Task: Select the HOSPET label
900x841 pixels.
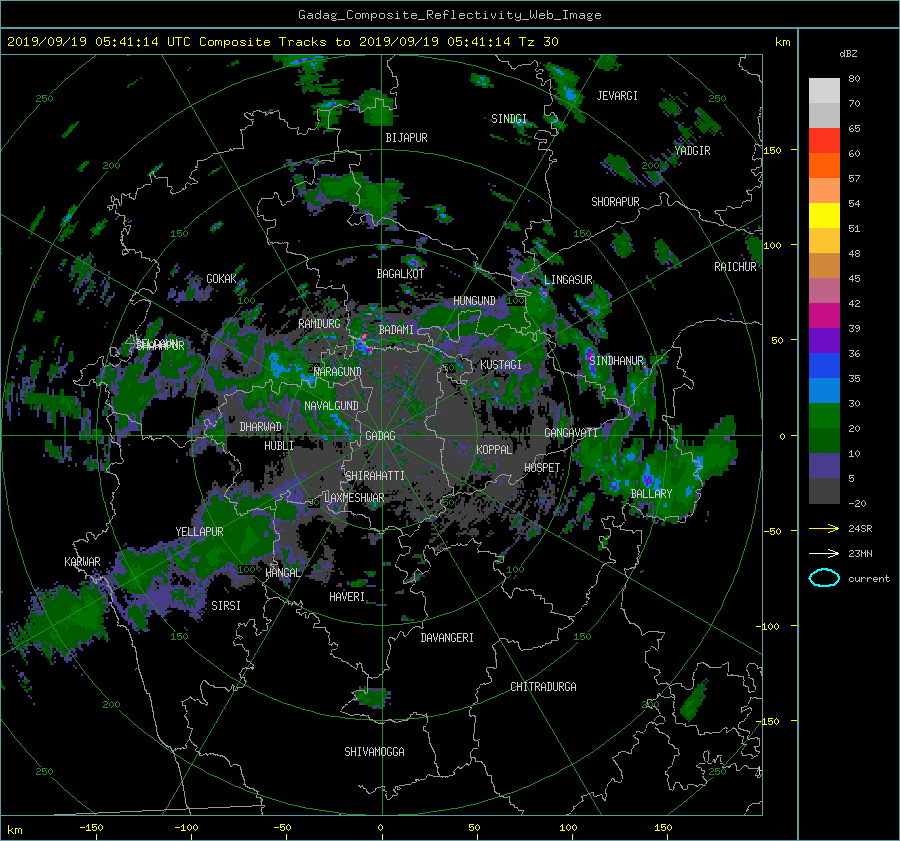Action: pyautogui.click(x=542, y=468)
